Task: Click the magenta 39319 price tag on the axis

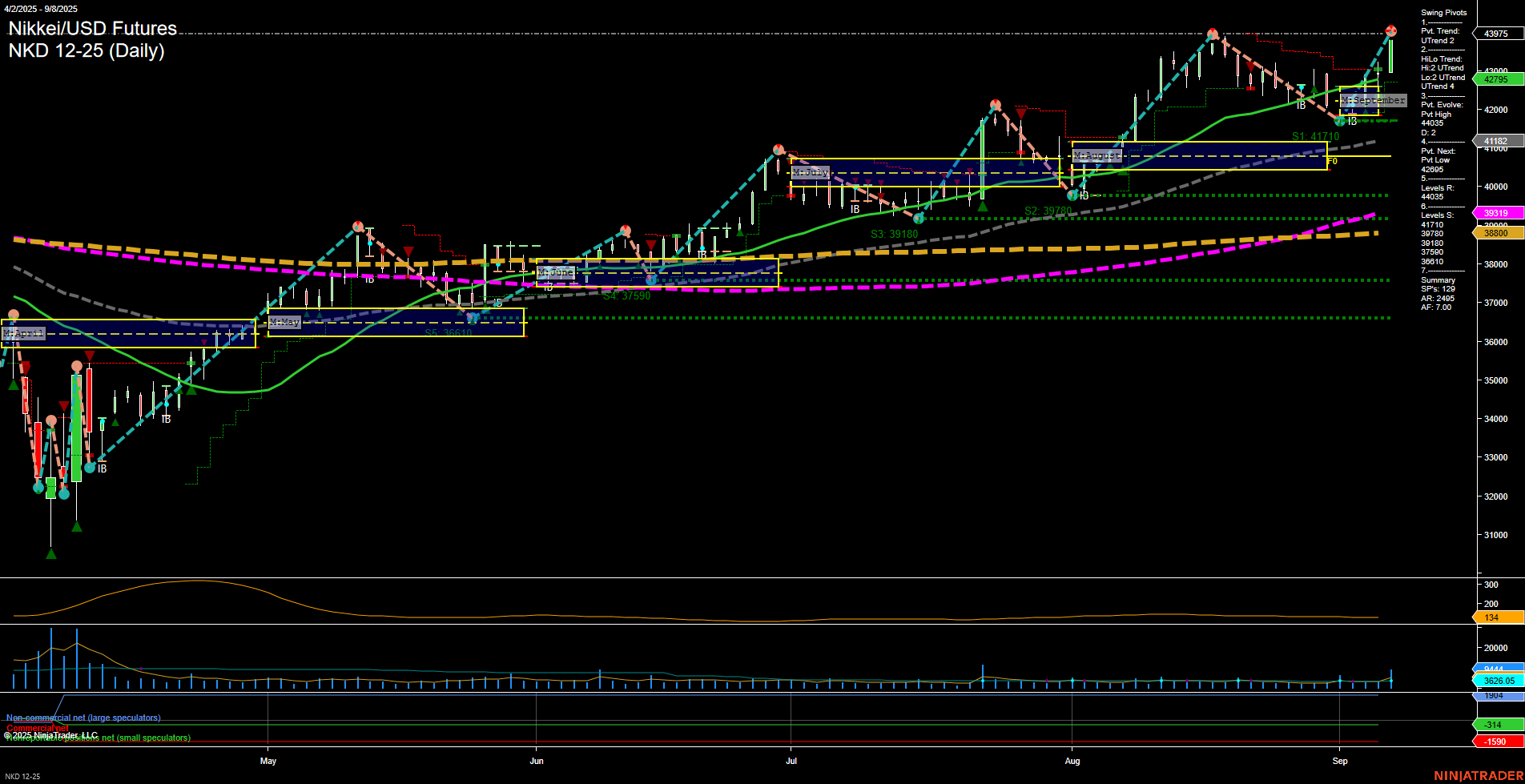Action: 1497,212
